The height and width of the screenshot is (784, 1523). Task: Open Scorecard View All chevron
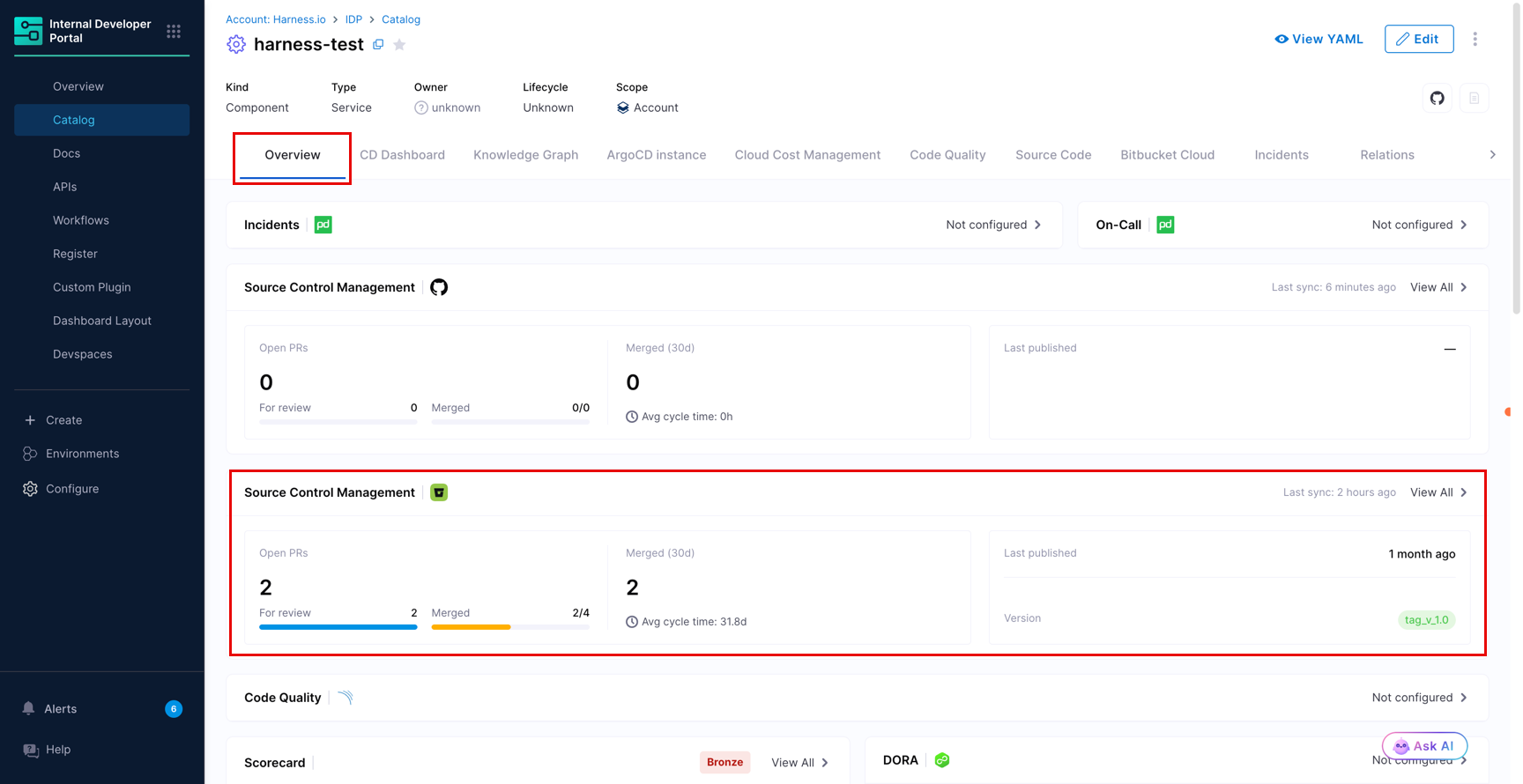[825, 763]
